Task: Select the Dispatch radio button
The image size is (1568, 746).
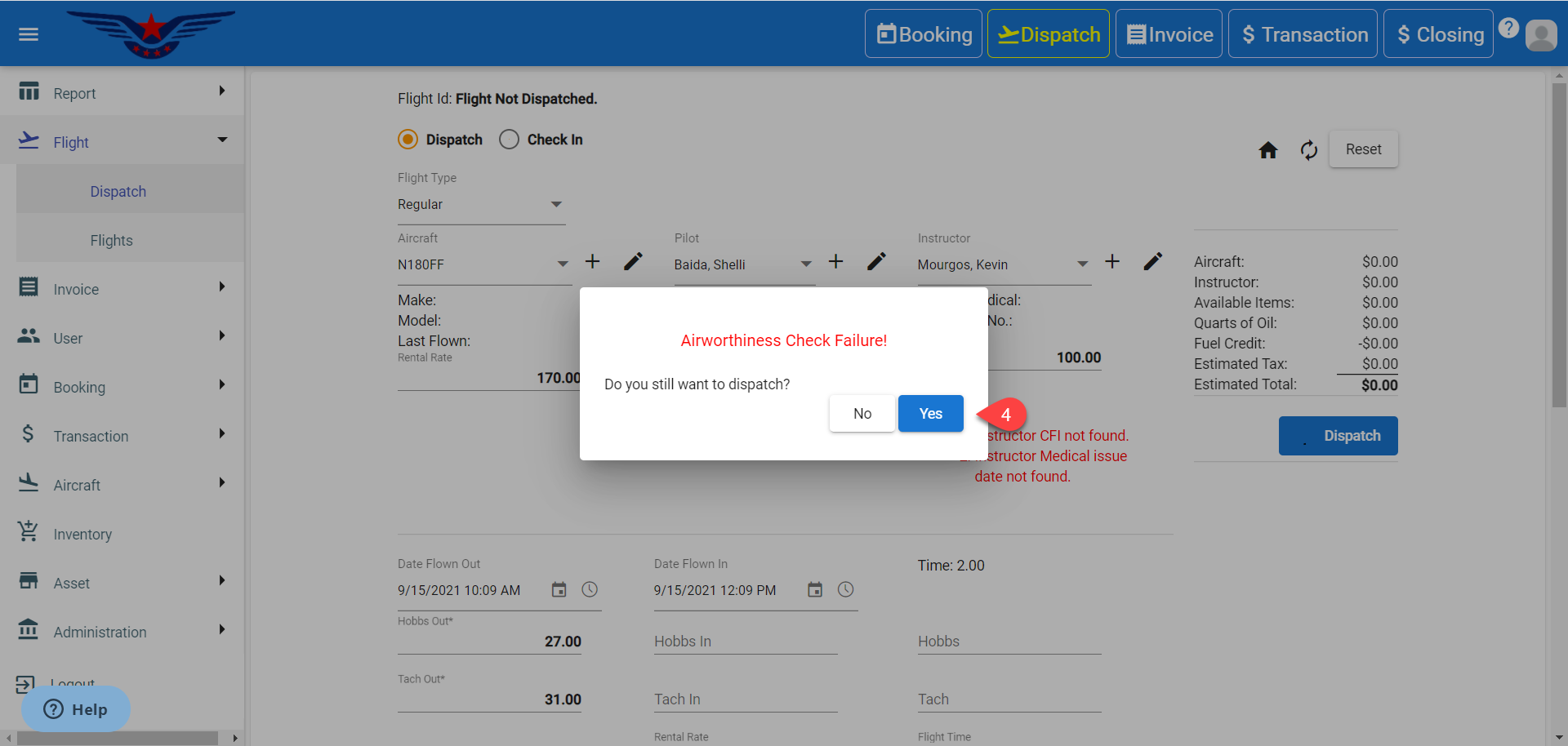Action: tap(408, 140)
